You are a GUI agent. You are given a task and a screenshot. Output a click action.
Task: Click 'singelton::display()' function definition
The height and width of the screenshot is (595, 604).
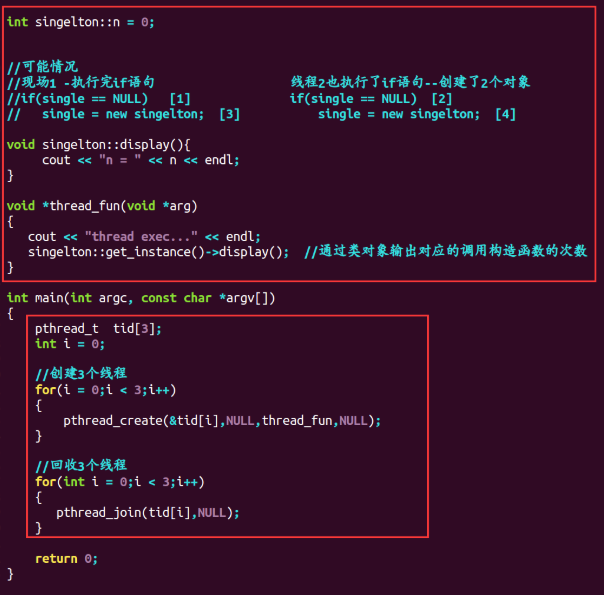point(112,145)
